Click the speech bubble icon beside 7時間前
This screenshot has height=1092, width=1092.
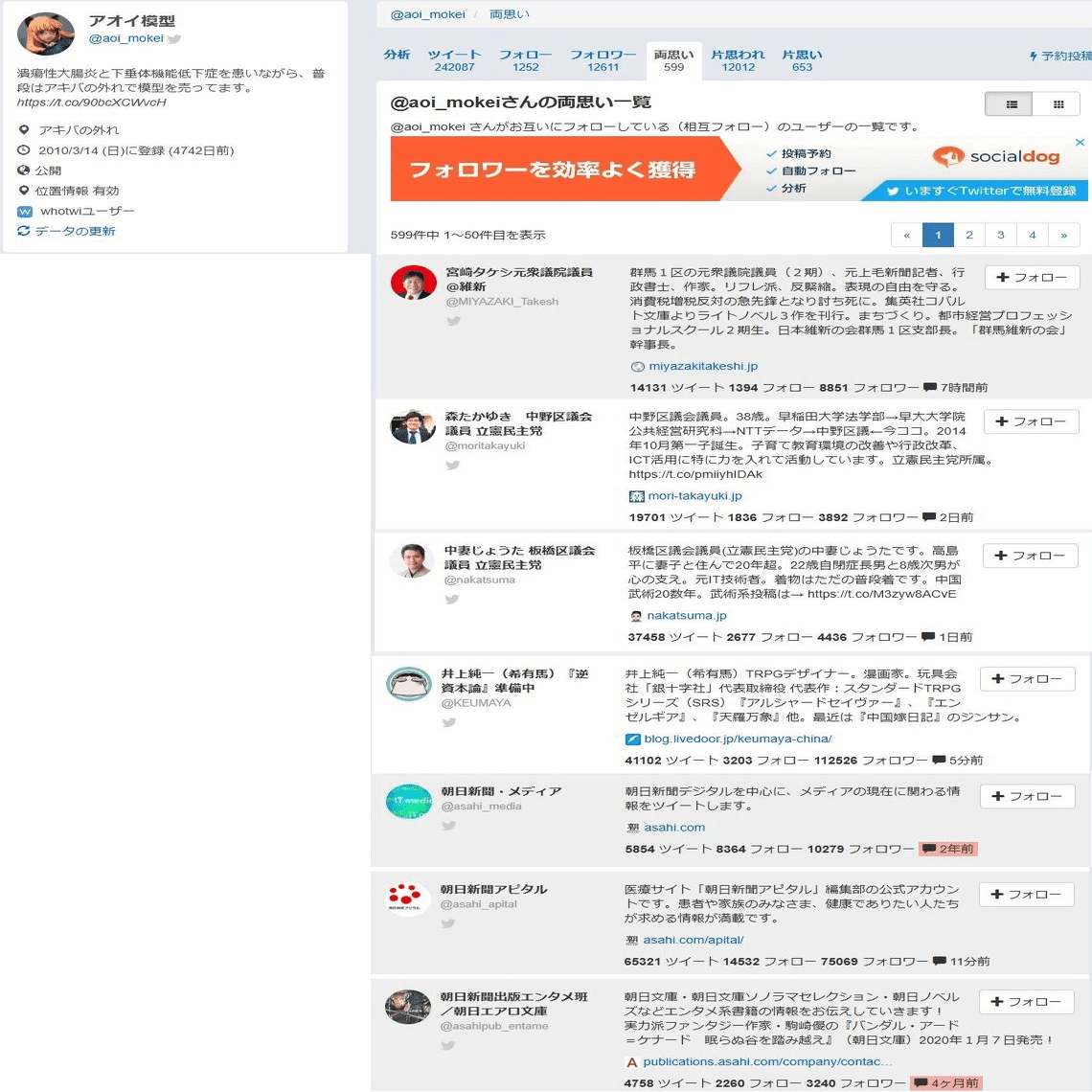tap(930, 387)
